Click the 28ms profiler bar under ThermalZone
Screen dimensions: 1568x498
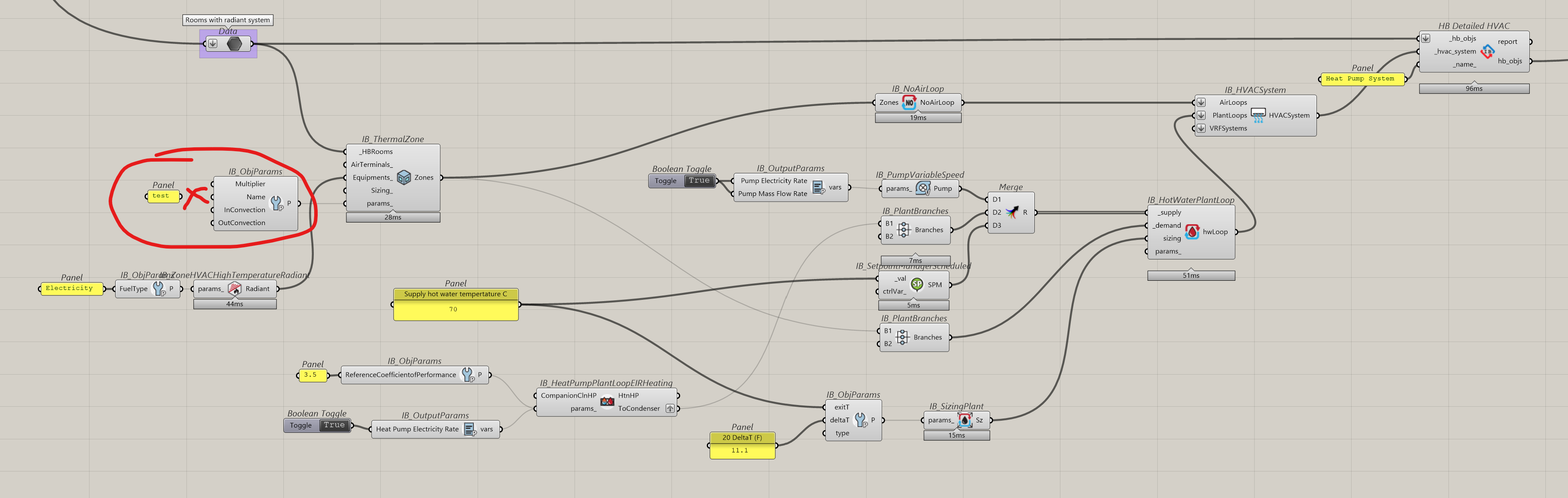pyautogui.click(x=392, y=217)
